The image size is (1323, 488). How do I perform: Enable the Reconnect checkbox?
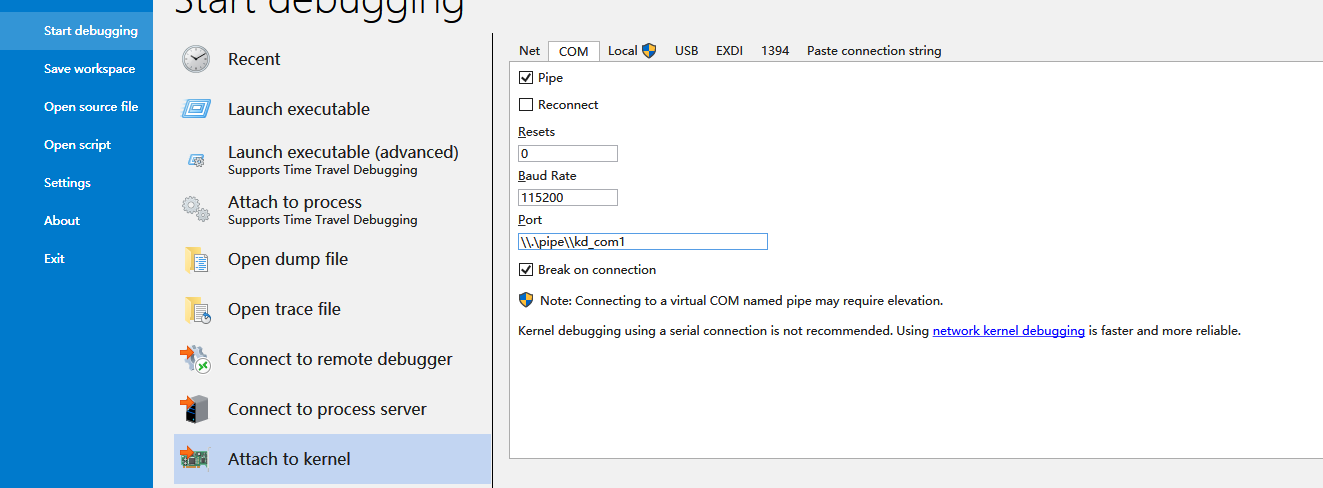coord(526,105)
